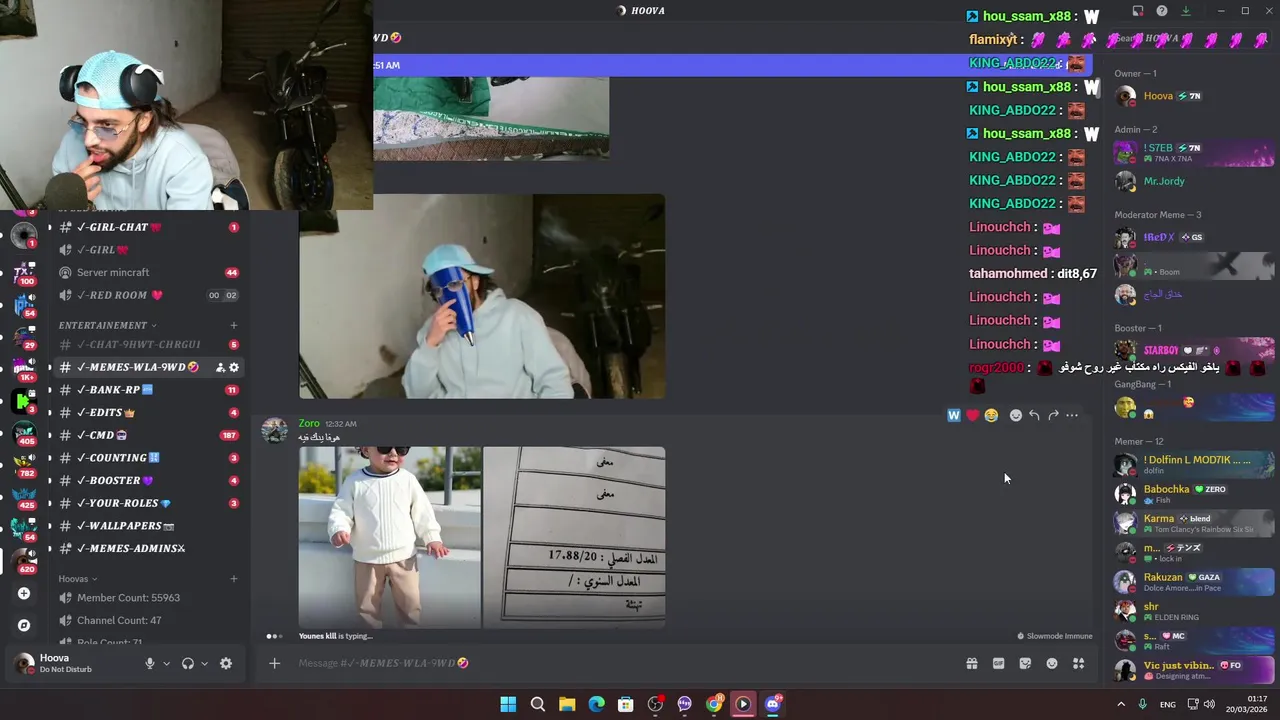Image resolution: width=1280 pixels, height=720 pixels.
Task: Open File Explorer from taskbar
Action: point(567,704)
